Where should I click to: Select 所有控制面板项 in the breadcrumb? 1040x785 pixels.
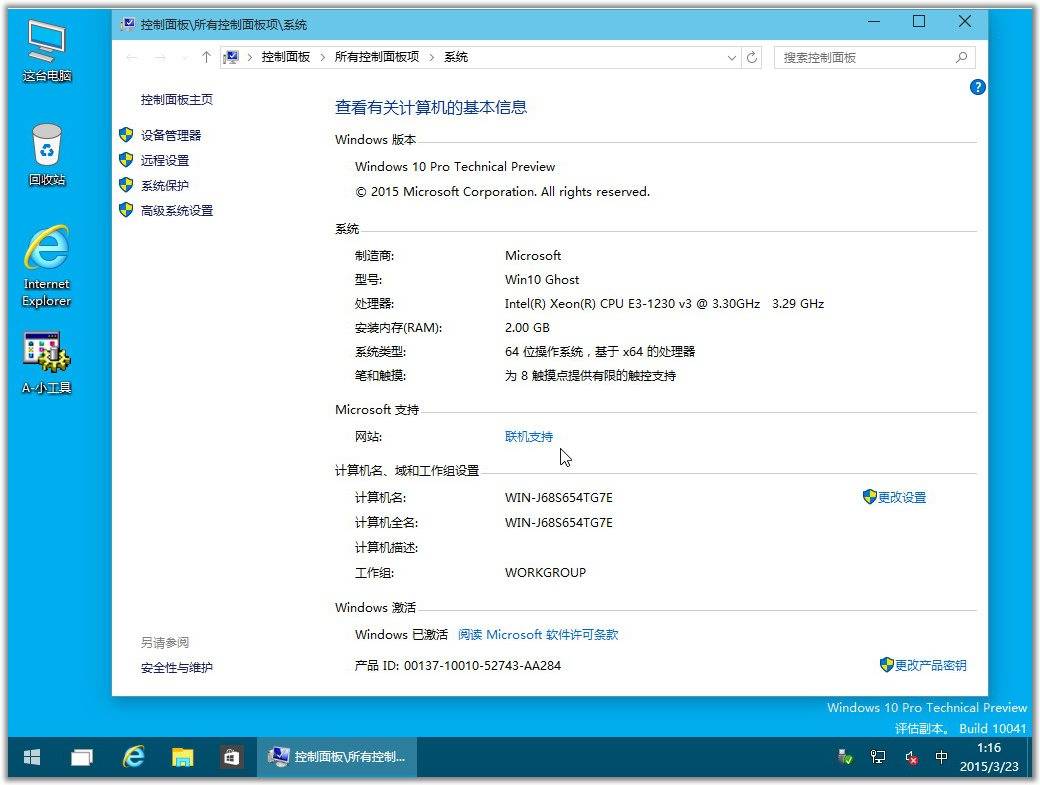click(377, 57)
